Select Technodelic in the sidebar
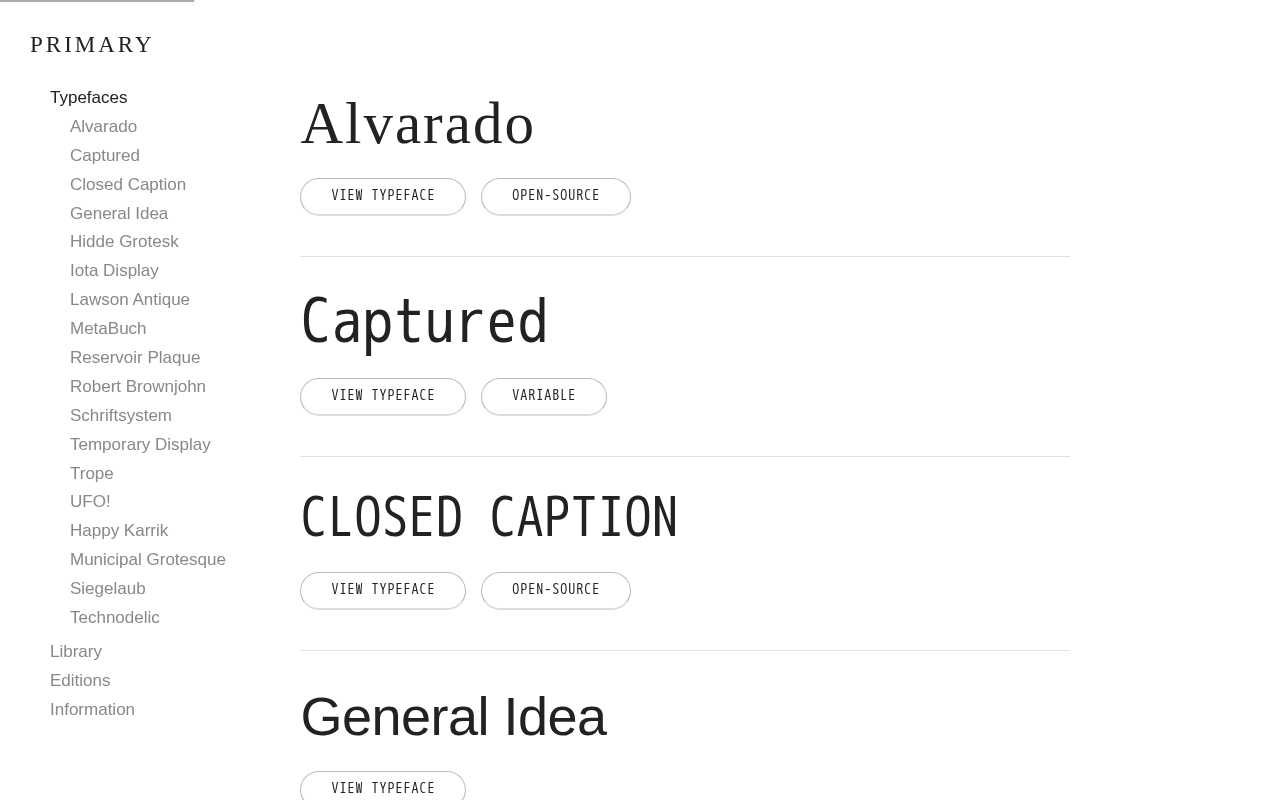This screenshot has width=1280, height=800. (114, 617)
